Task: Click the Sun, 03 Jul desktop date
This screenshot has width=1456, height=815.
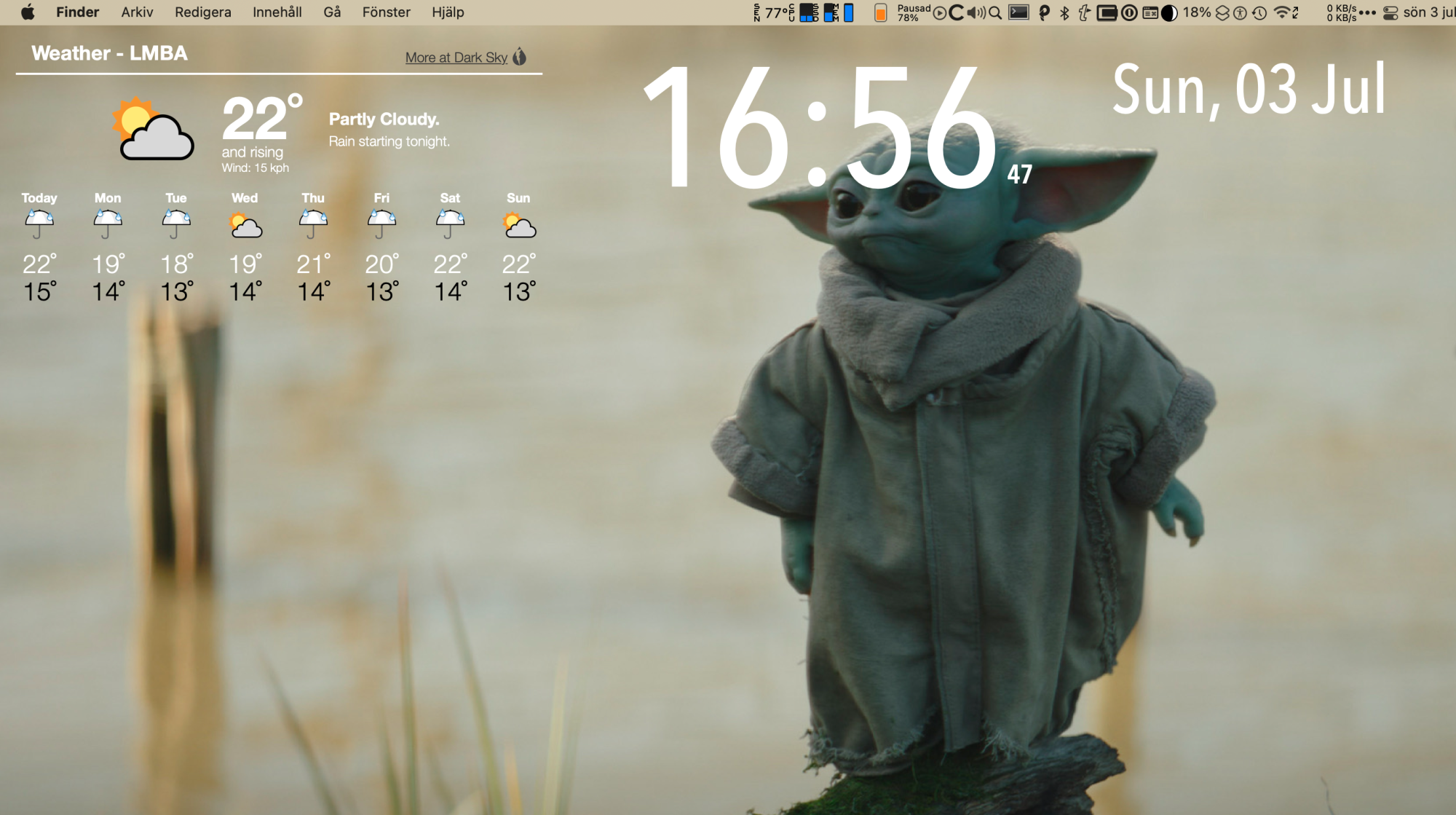Action: click(x=1249, y=90)
